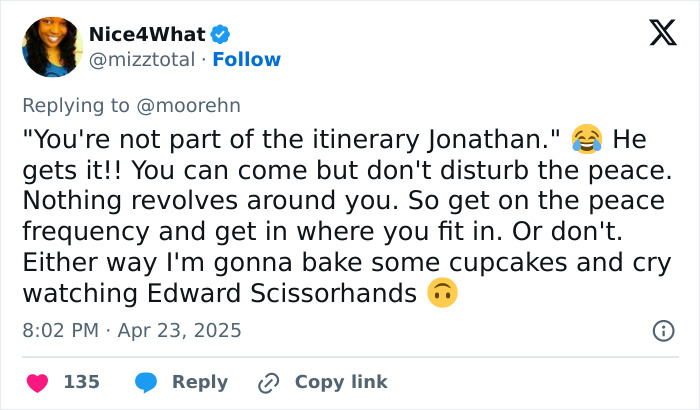Follow the Nice4What account
Image resolution: width=700 pixels, height=410 pixels.
248,60
